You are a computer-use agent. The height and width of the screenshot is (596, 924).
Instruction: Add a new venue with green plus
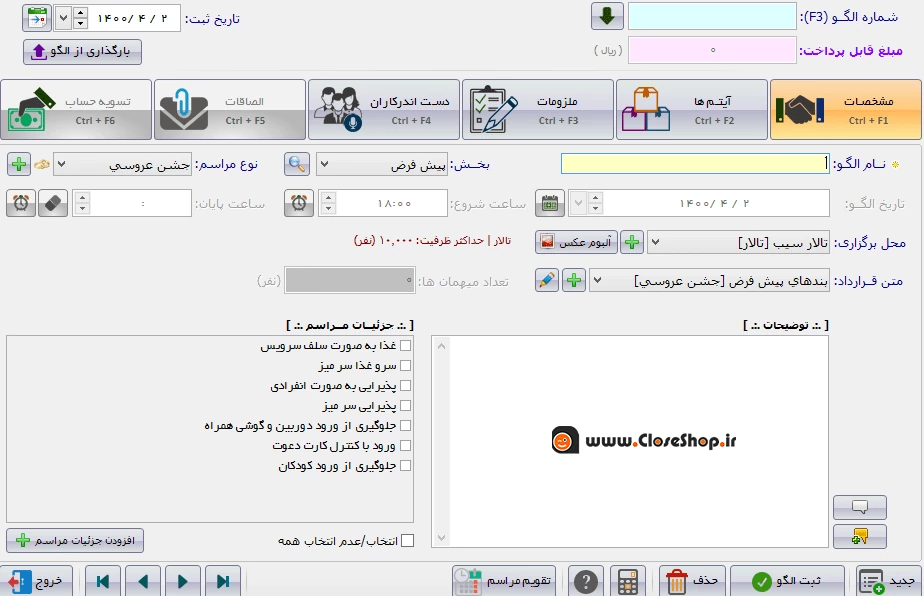[632, 242]
